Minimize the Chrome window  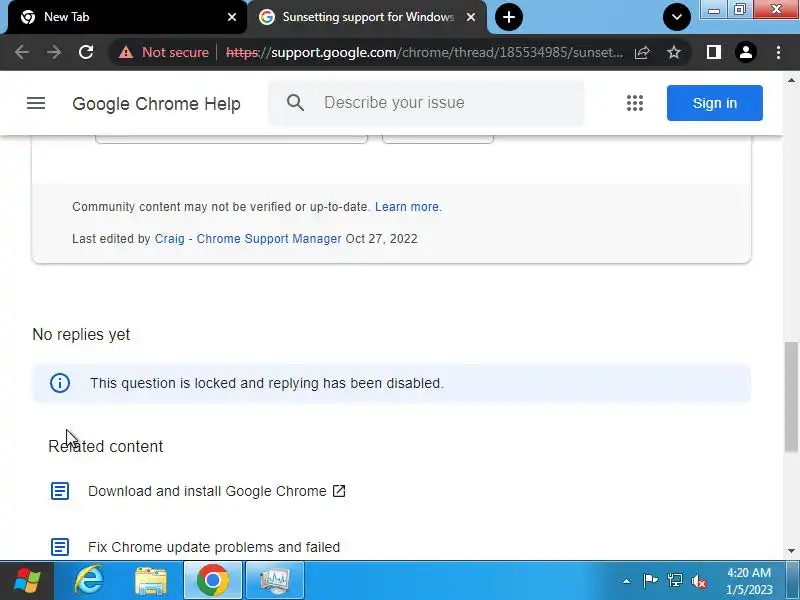(714, 9)
